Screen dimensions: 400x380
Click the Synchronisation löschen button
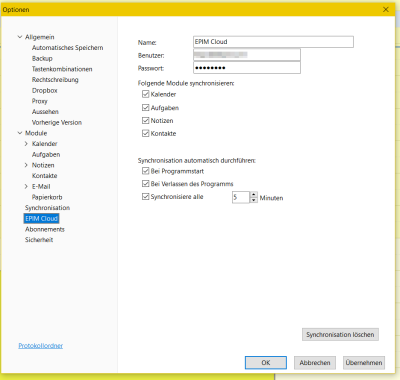340,334
